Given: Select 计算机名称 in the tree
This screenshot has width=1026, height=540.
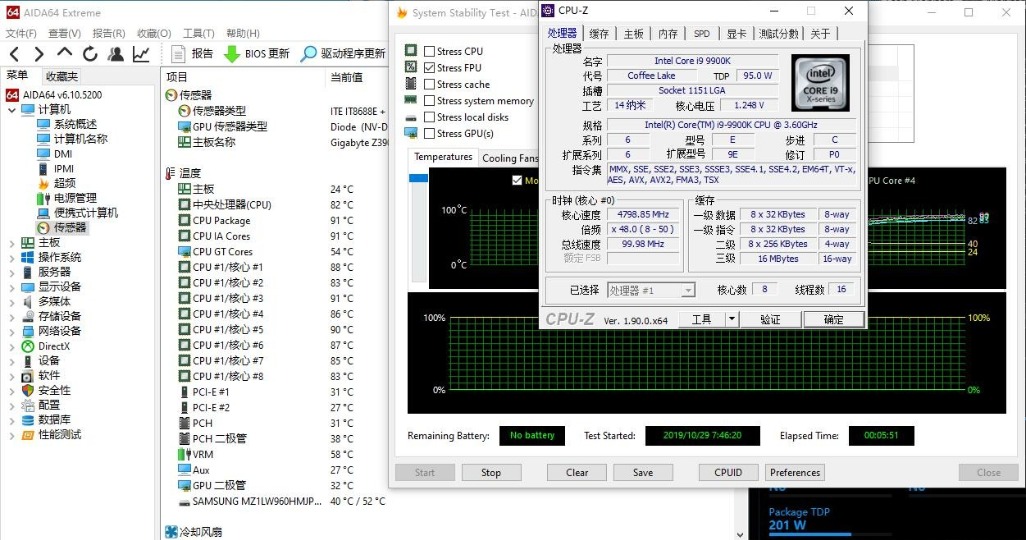Looking at the screenshot, I should click(x=80, y=139).
